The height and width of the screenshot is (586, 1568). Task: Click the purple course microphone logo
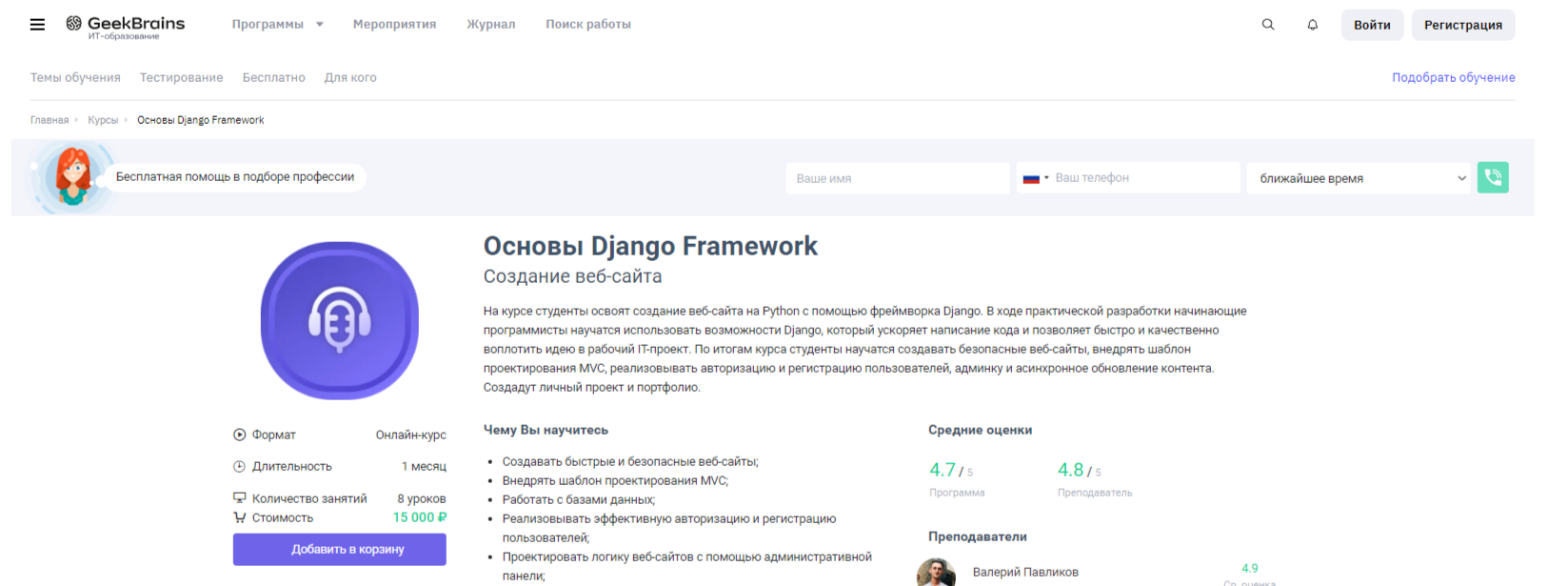[340, 320]
